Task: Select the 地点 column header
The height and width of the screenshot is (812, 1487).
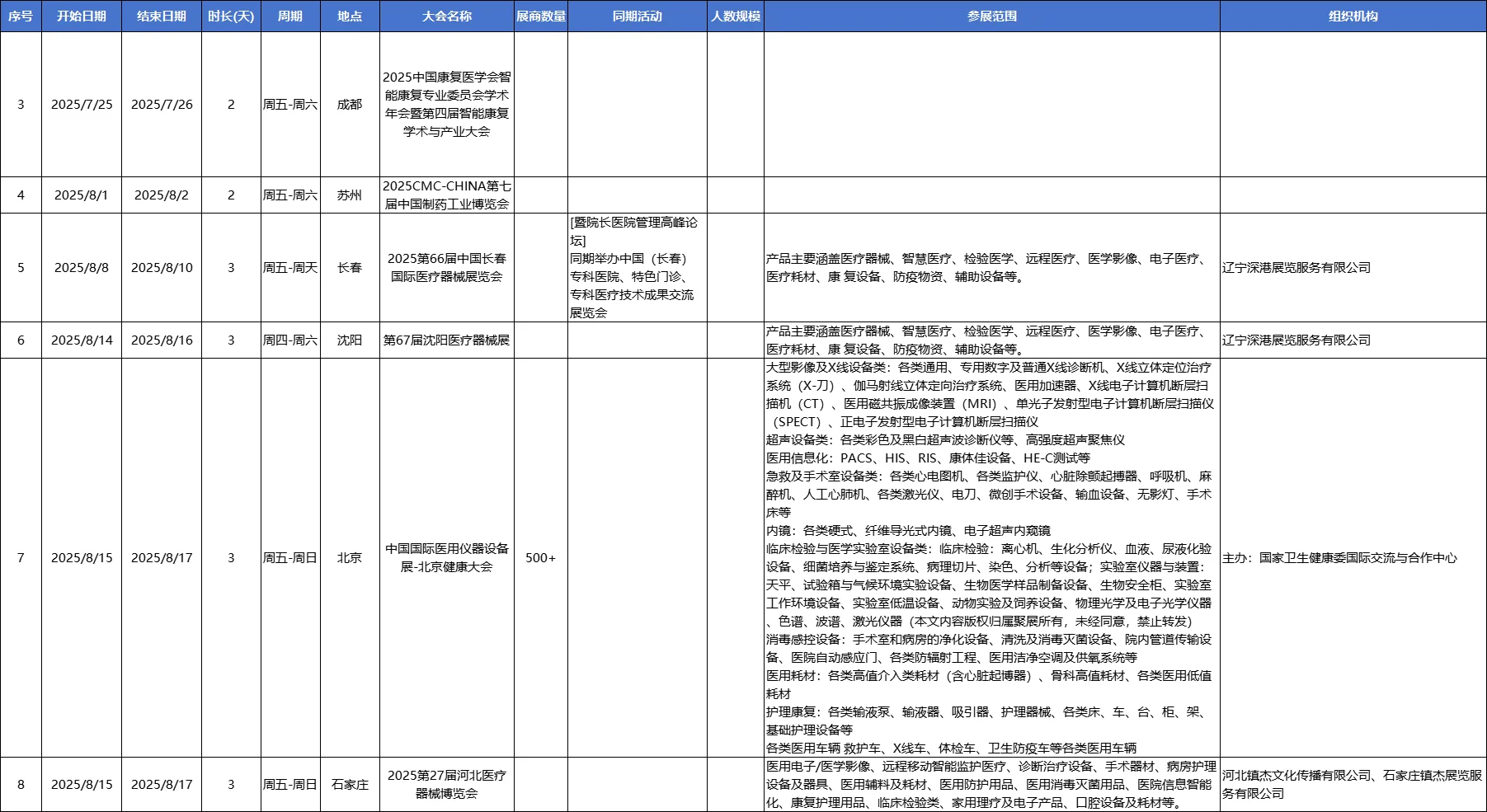Action: pyautogui.click(x=350, y=16)
